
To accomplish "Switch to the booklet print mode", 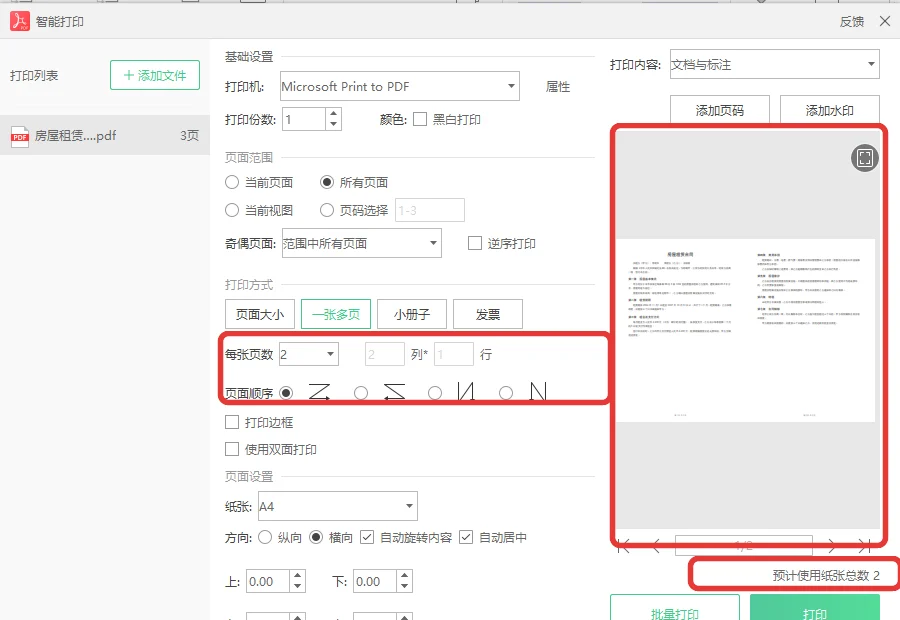I will point(412,314).
